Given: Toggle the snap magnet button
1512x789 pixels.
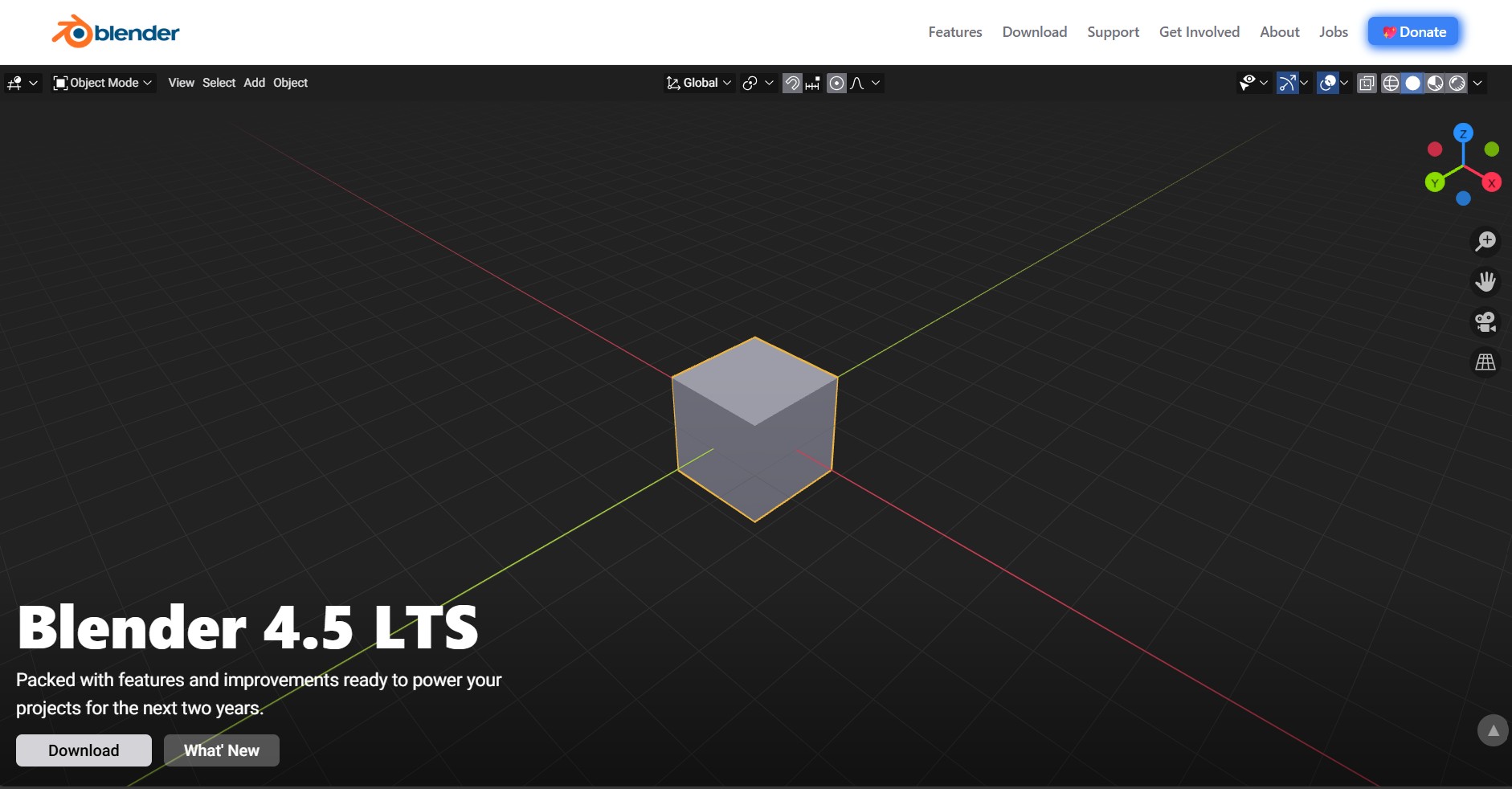Looking at the screenshot, I should point(792,83).
